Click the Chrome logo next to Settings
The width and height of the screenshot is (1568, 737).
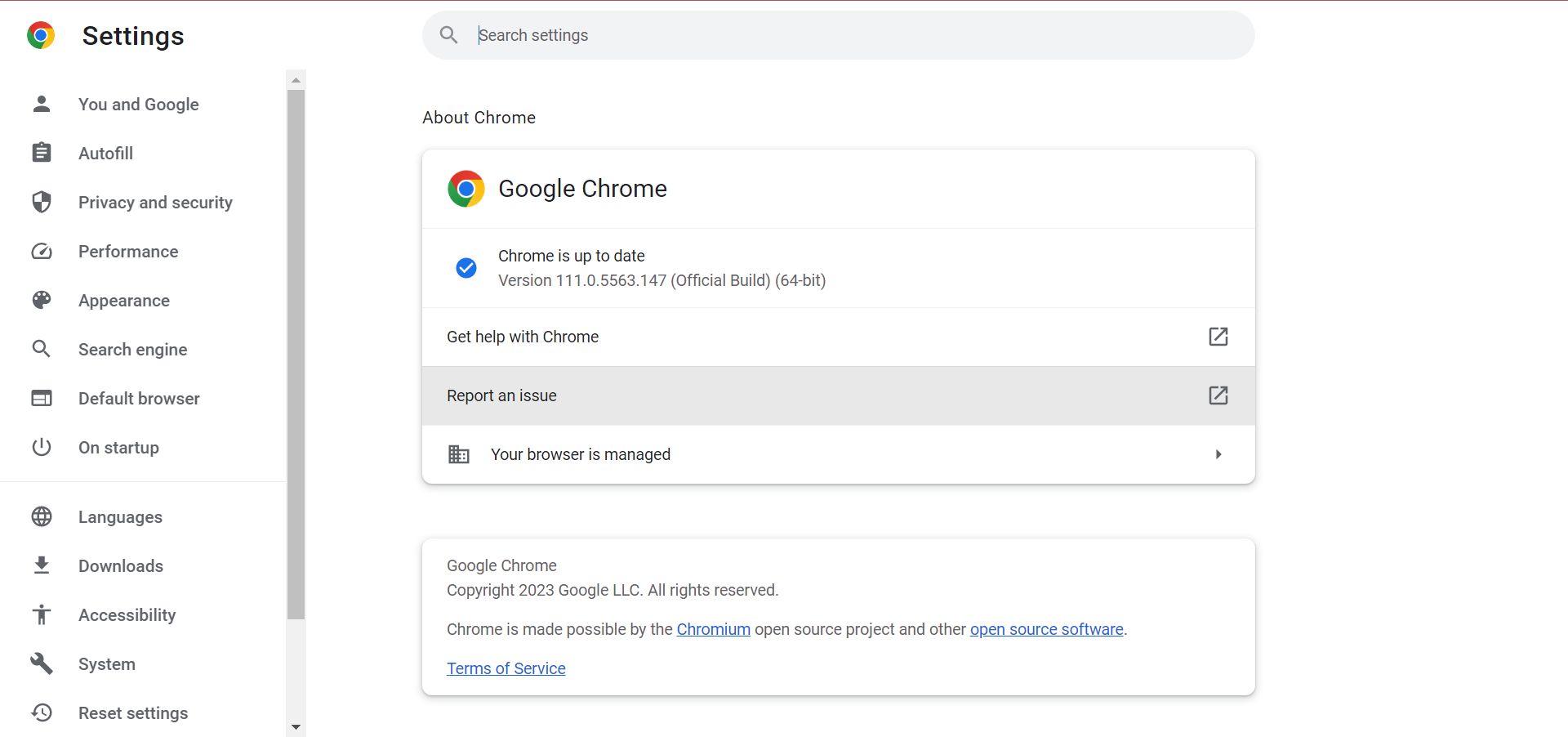(x=41, y=36)
